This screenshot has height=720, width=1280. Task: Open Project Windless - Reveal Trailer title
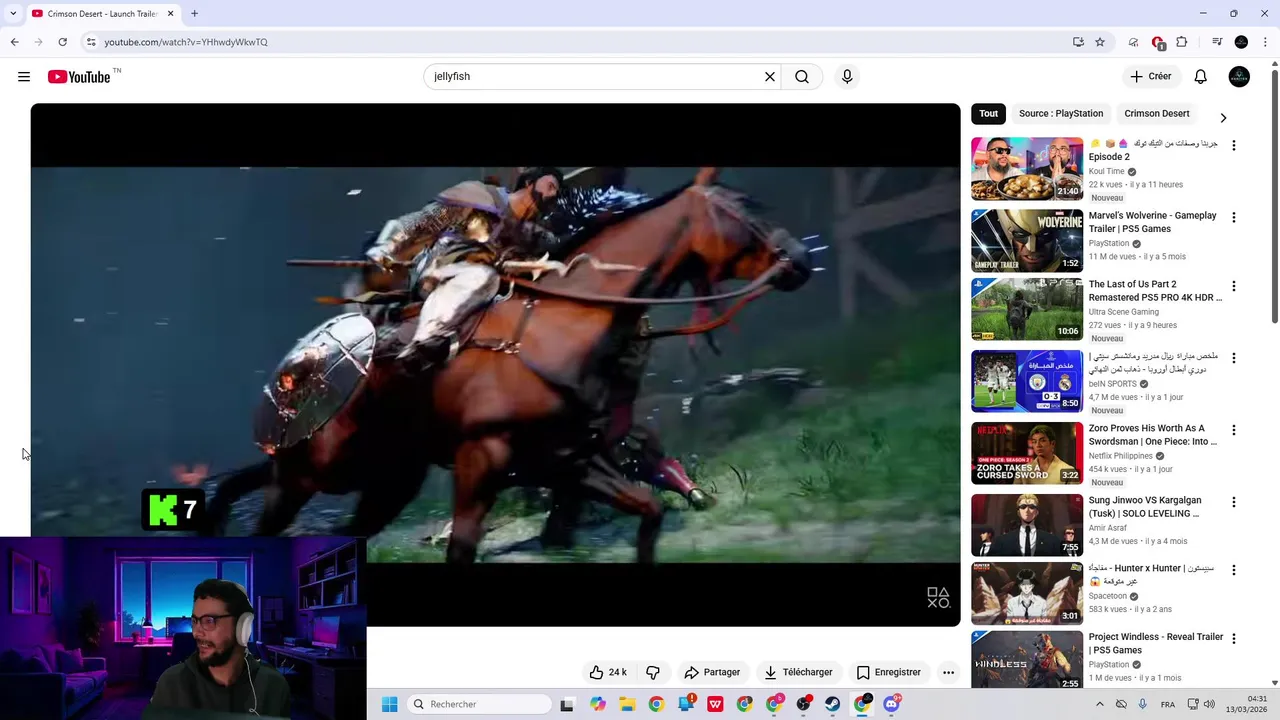[1156, 643]
